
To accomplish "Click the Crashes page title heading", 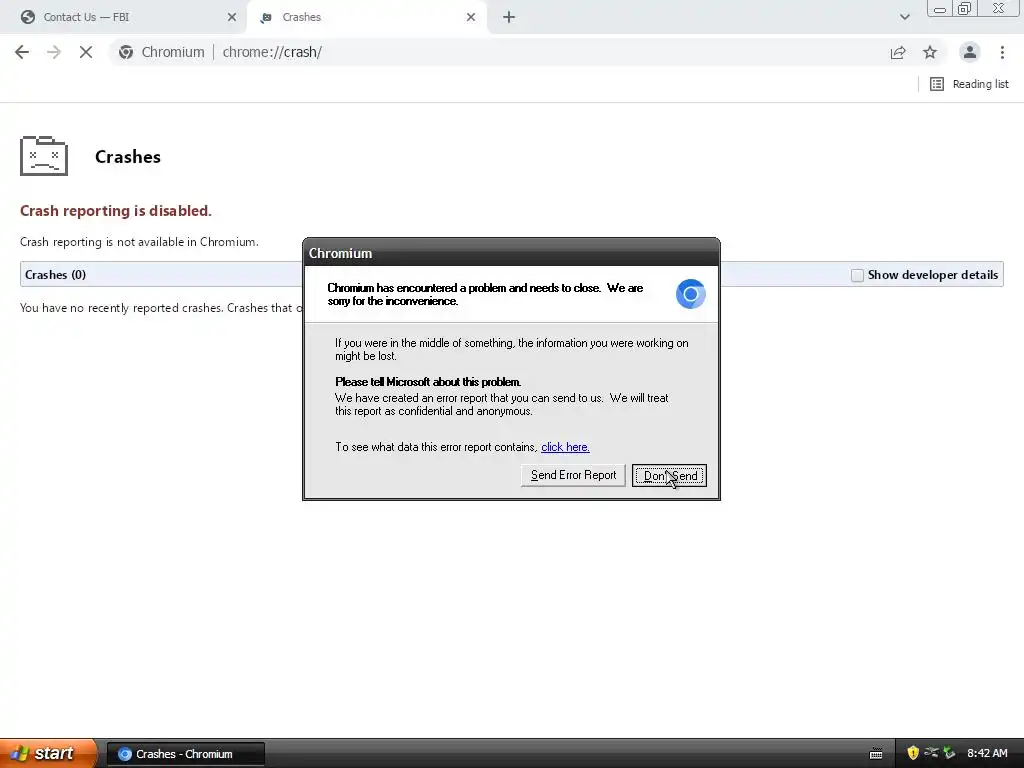I will (x=127, y=157).
